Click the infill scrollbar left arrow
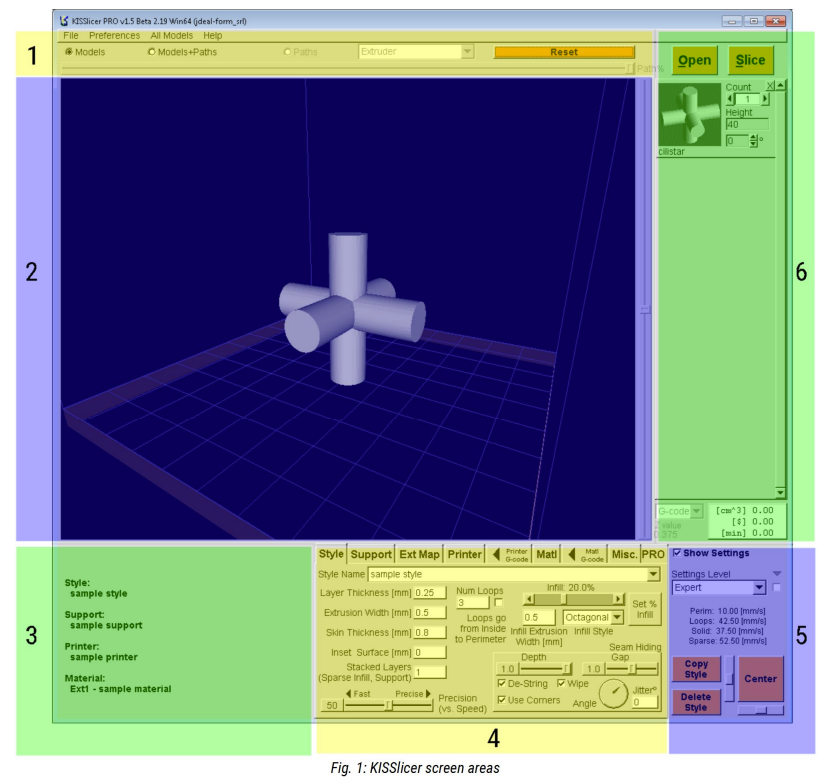This screenshot has width=840, height=782. (x=527, y=599)
